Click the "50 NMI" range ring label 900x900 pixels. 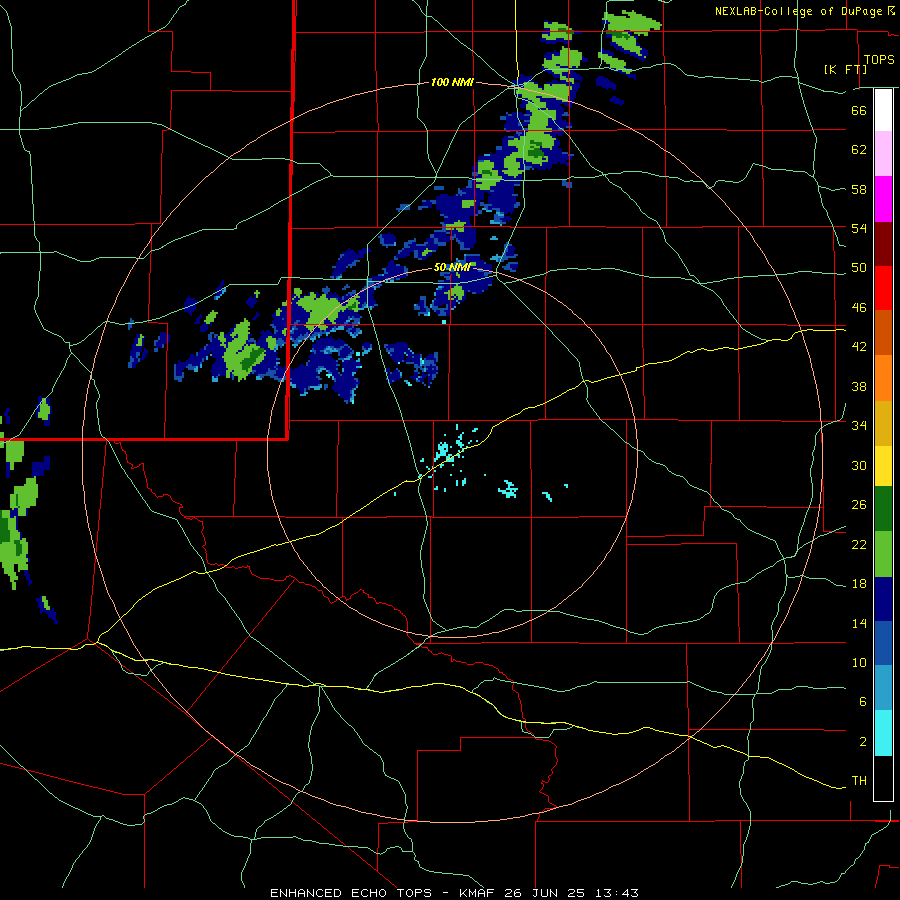click(x=452, y=267)
